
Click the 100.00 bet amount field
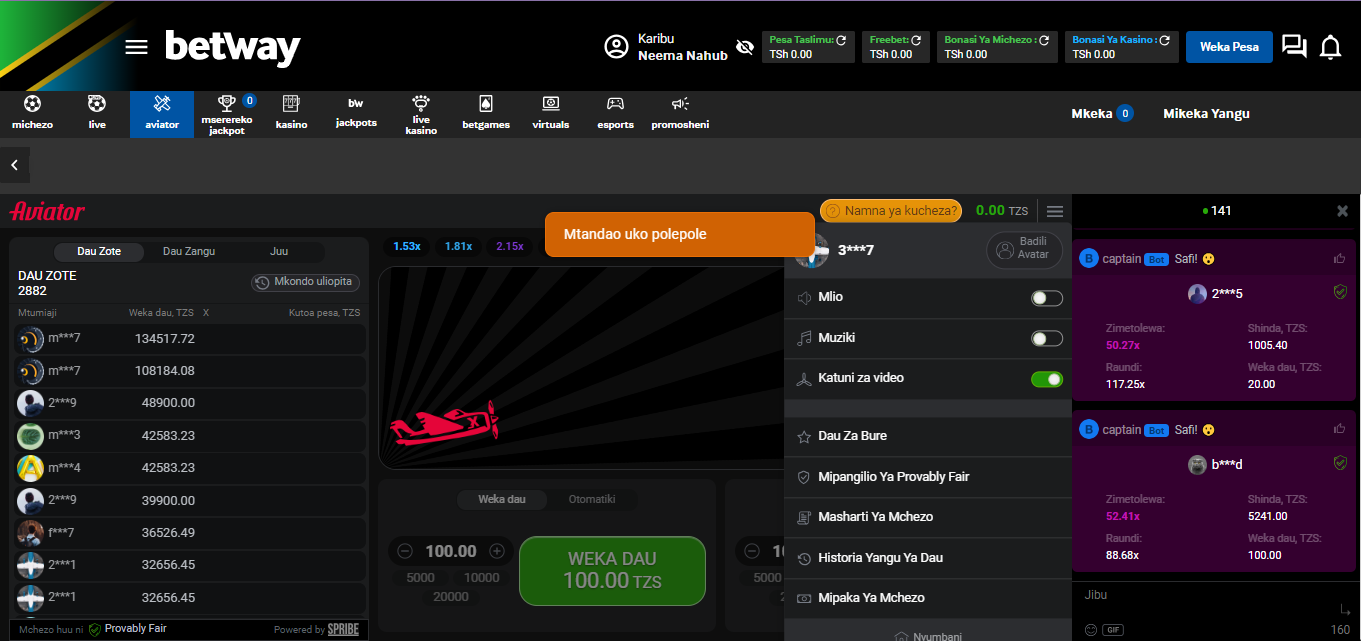pyautogui.click(x=451, y=551)
